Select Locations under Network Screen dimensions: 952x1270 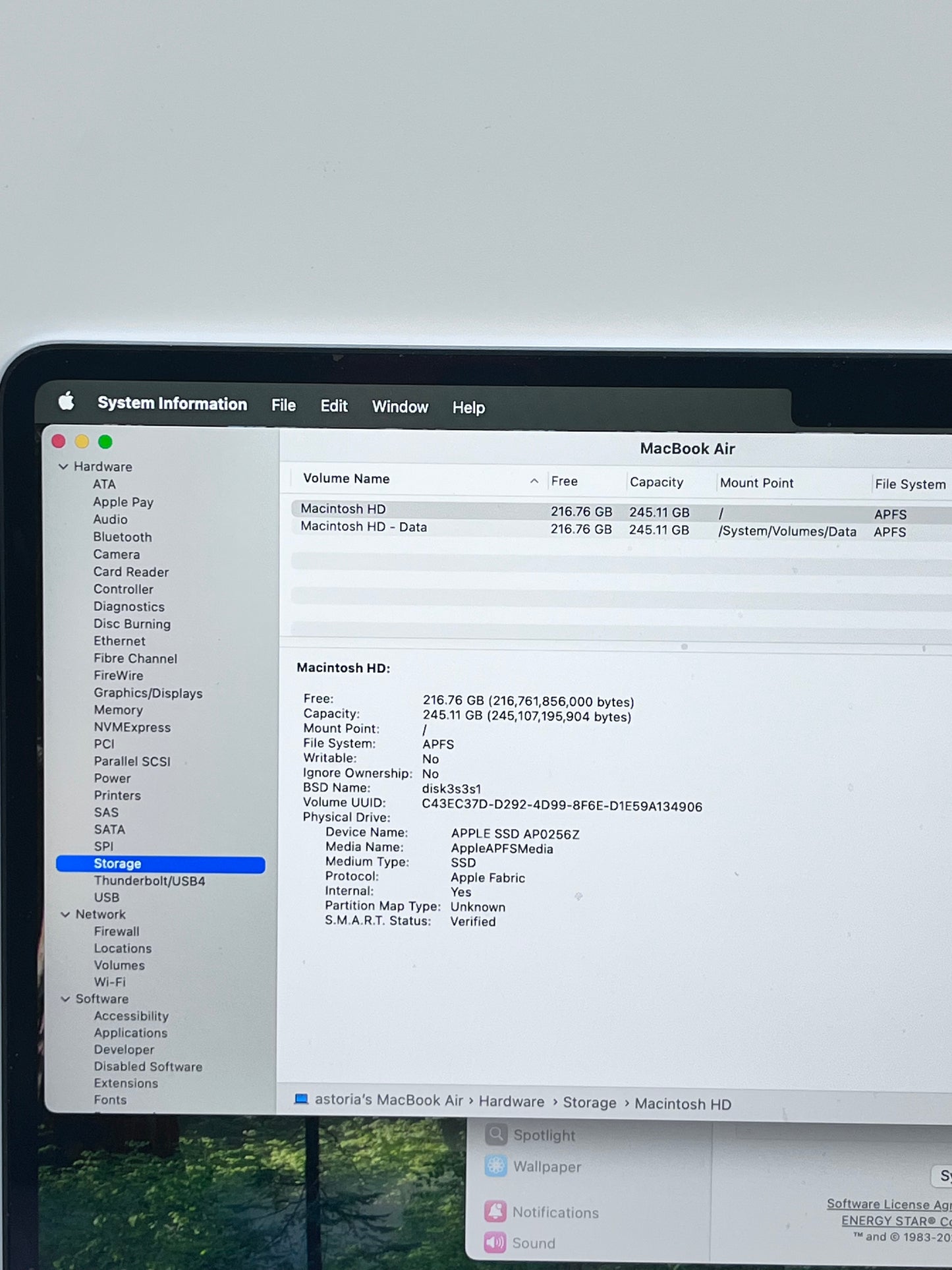123,948
